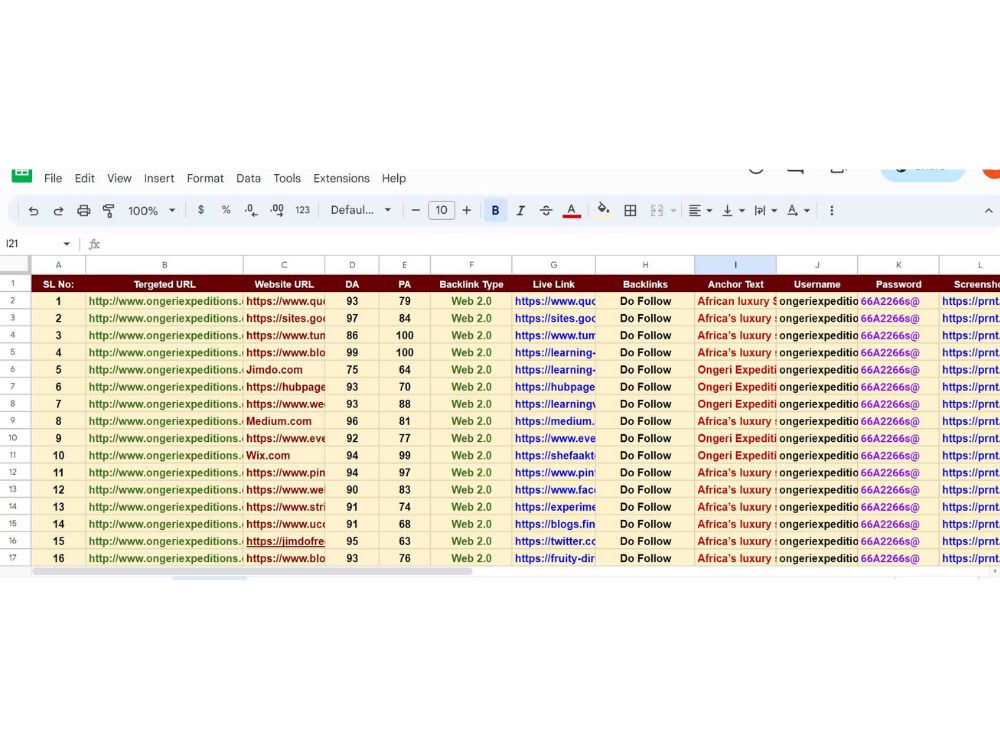Open the Extensions menu
This screenshot has width=1000, height=750.
click(341, 179)
